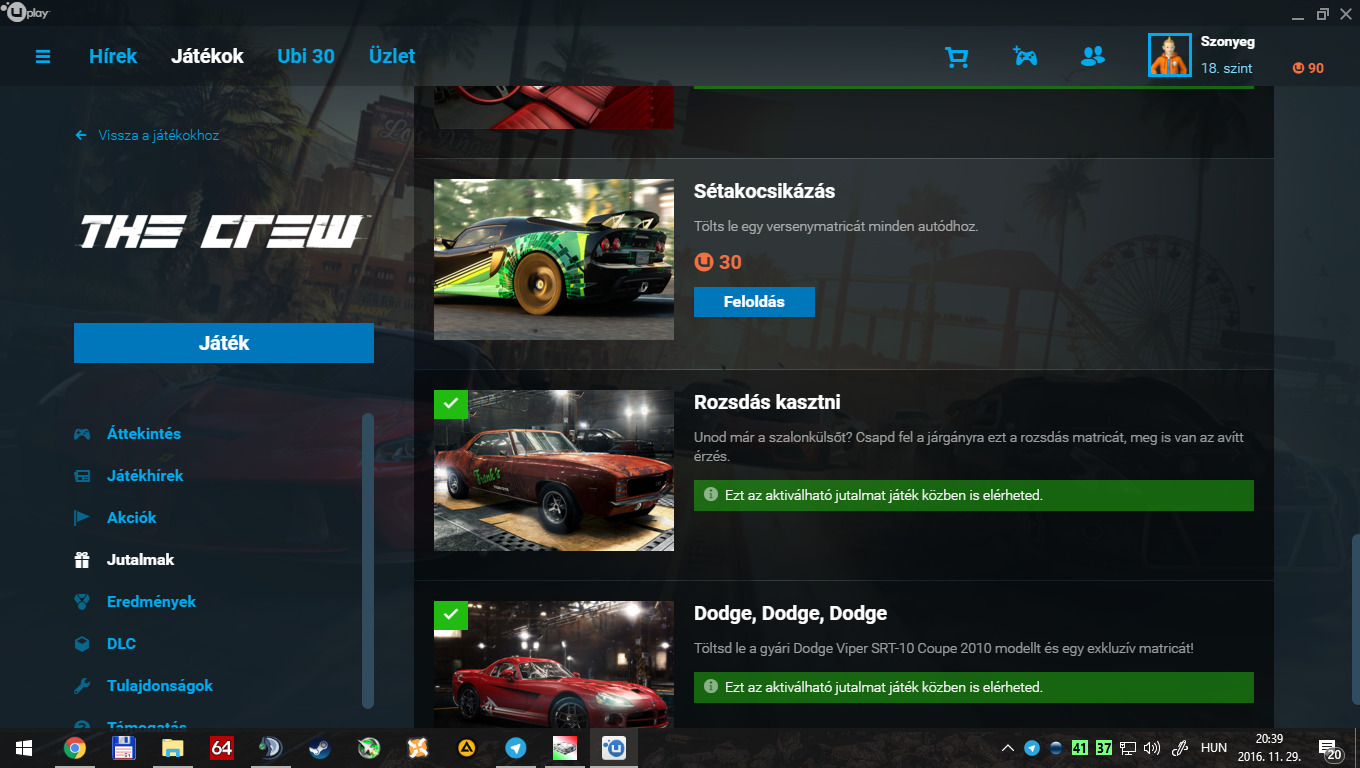Click the Rozsdás kasztni reward title

[x=767, y=402]
